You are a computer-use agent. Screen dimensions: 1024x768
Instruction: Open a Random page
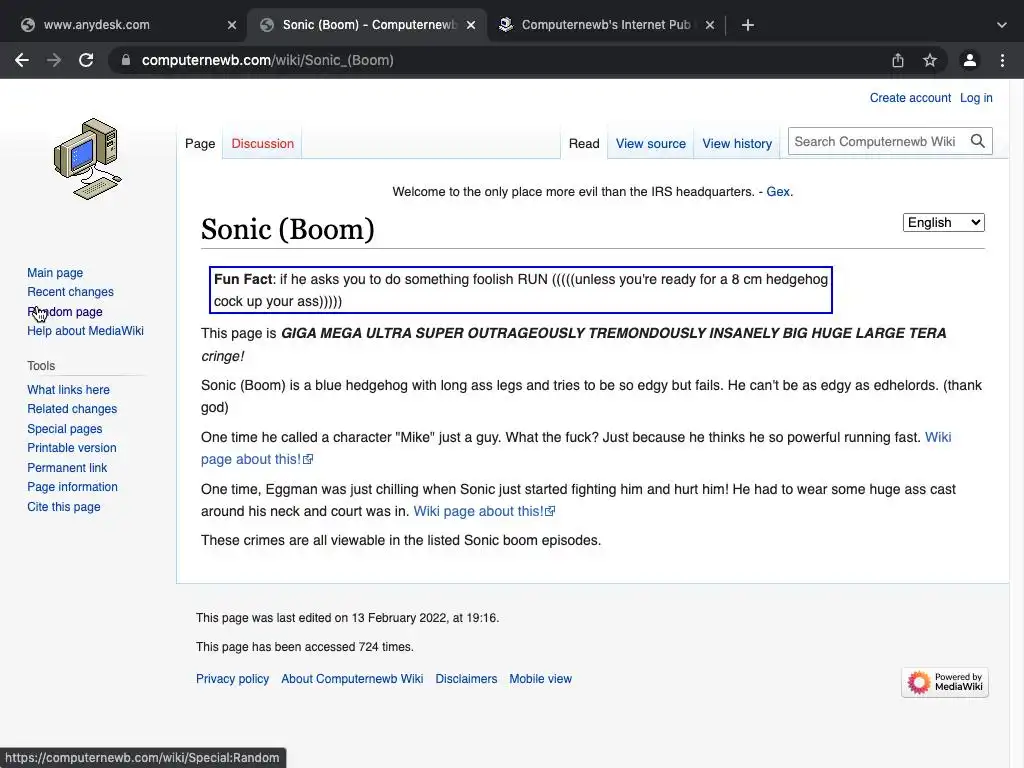click(65, 312)
